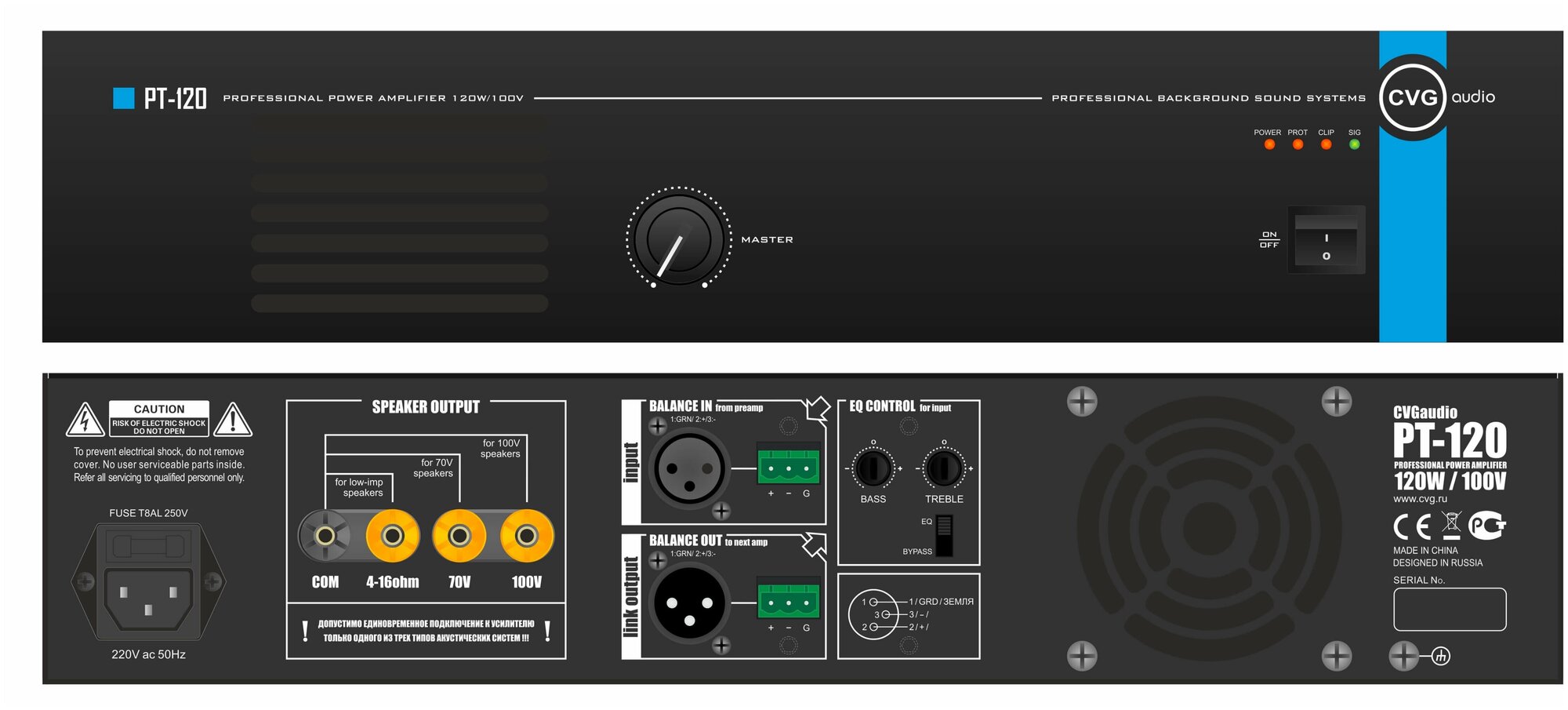Click the BALANCE OUT green terminal block

[789, 600]
